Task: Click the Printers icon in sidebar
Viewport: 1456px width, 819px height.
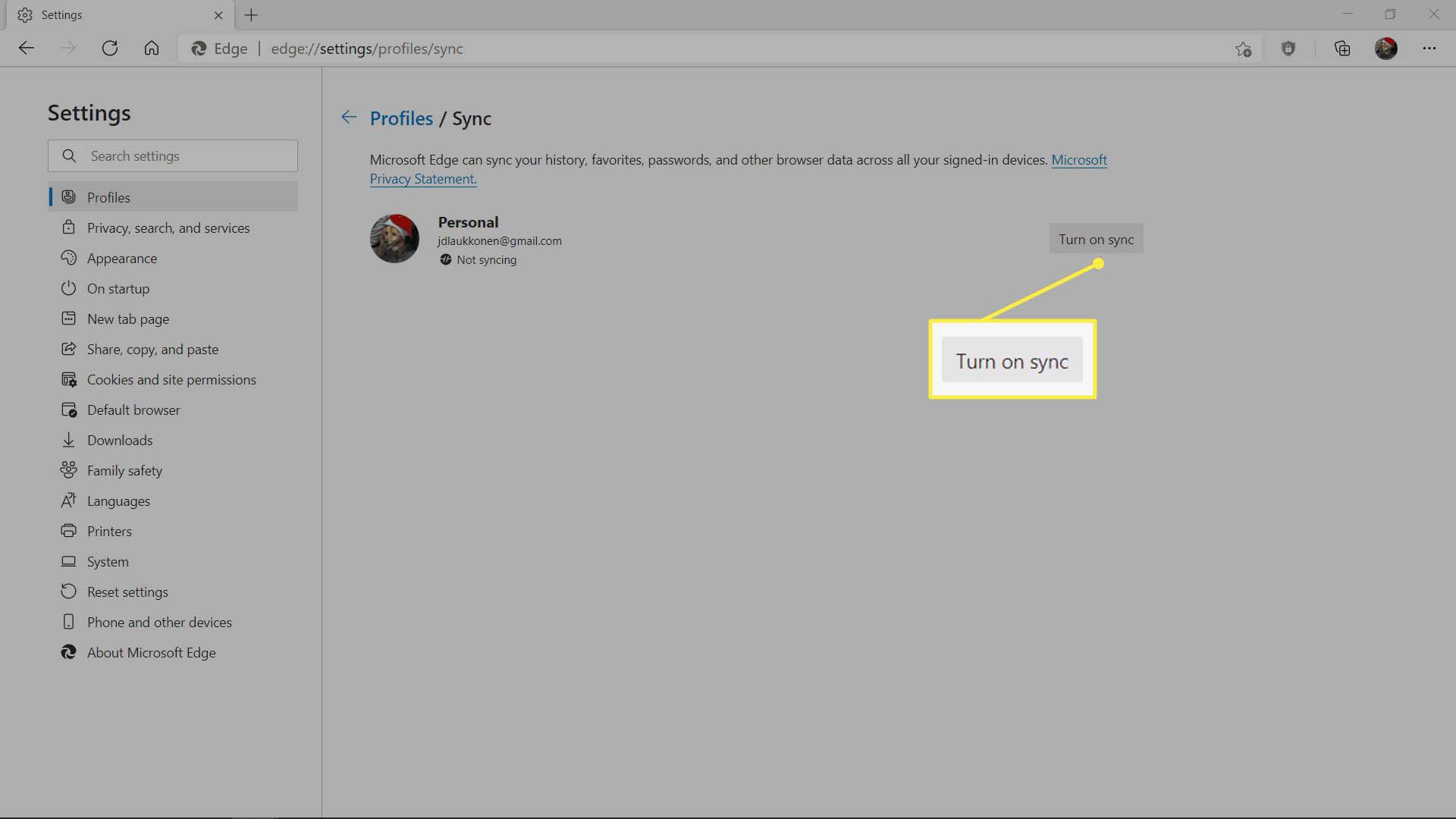Action: (69, 531)
